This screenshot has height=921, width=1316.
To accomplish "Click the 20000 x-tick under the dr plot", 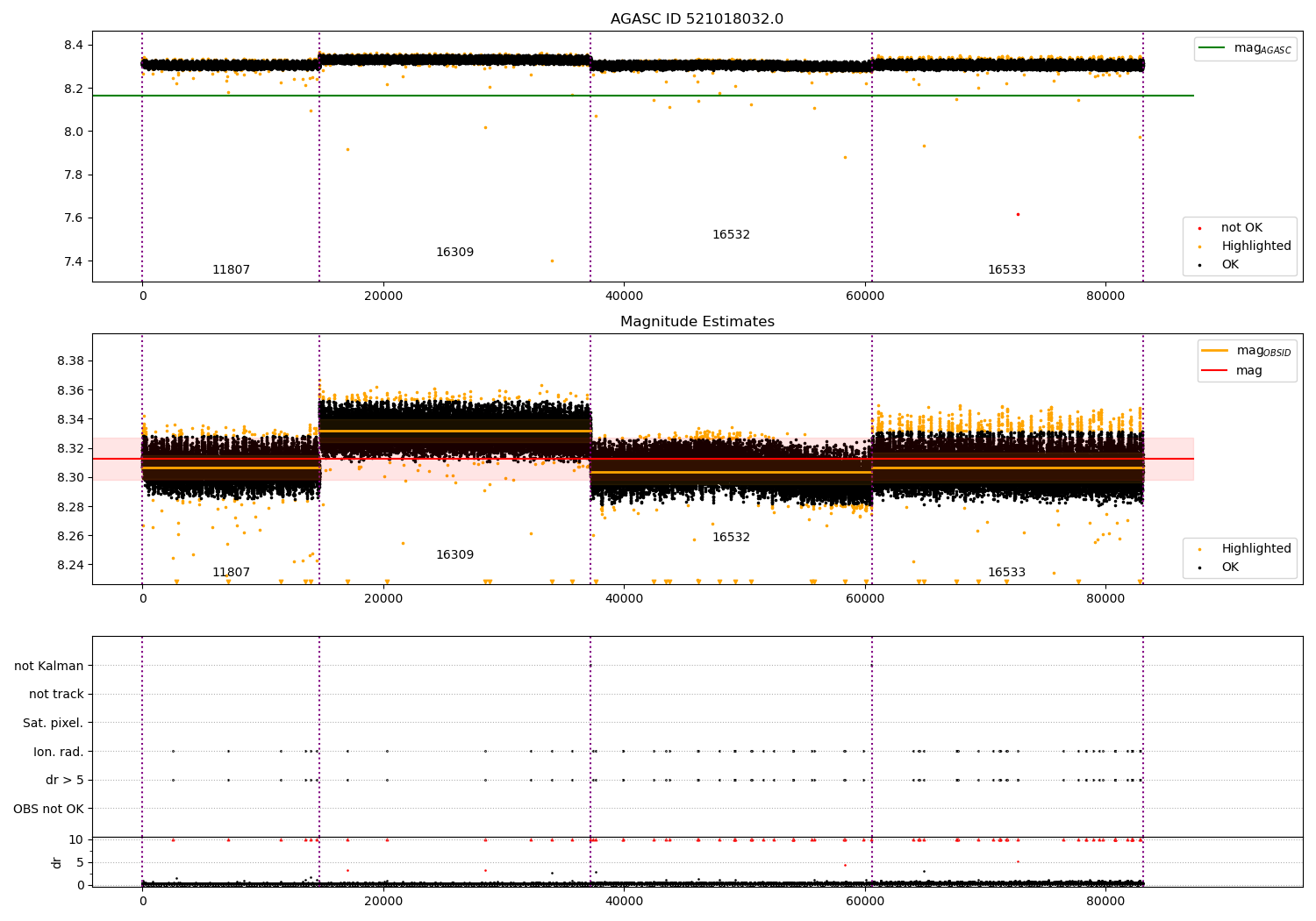I will click(x=383, y=902).
